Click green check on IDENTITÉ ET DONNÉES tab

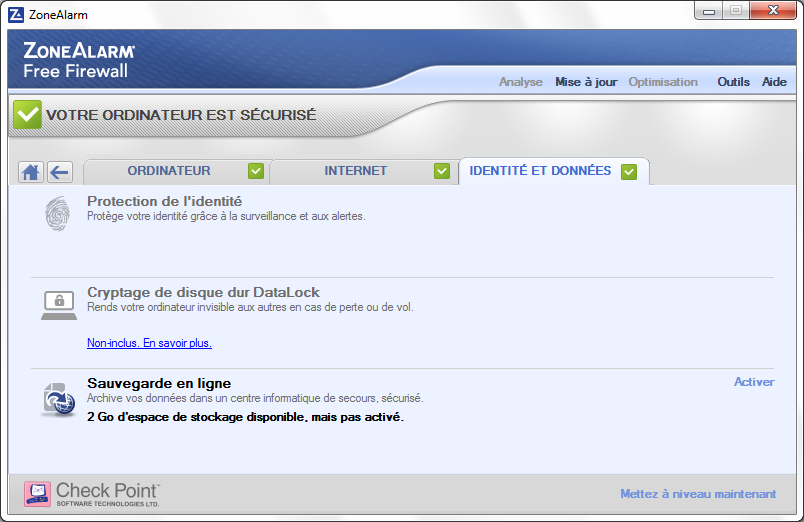629,172
